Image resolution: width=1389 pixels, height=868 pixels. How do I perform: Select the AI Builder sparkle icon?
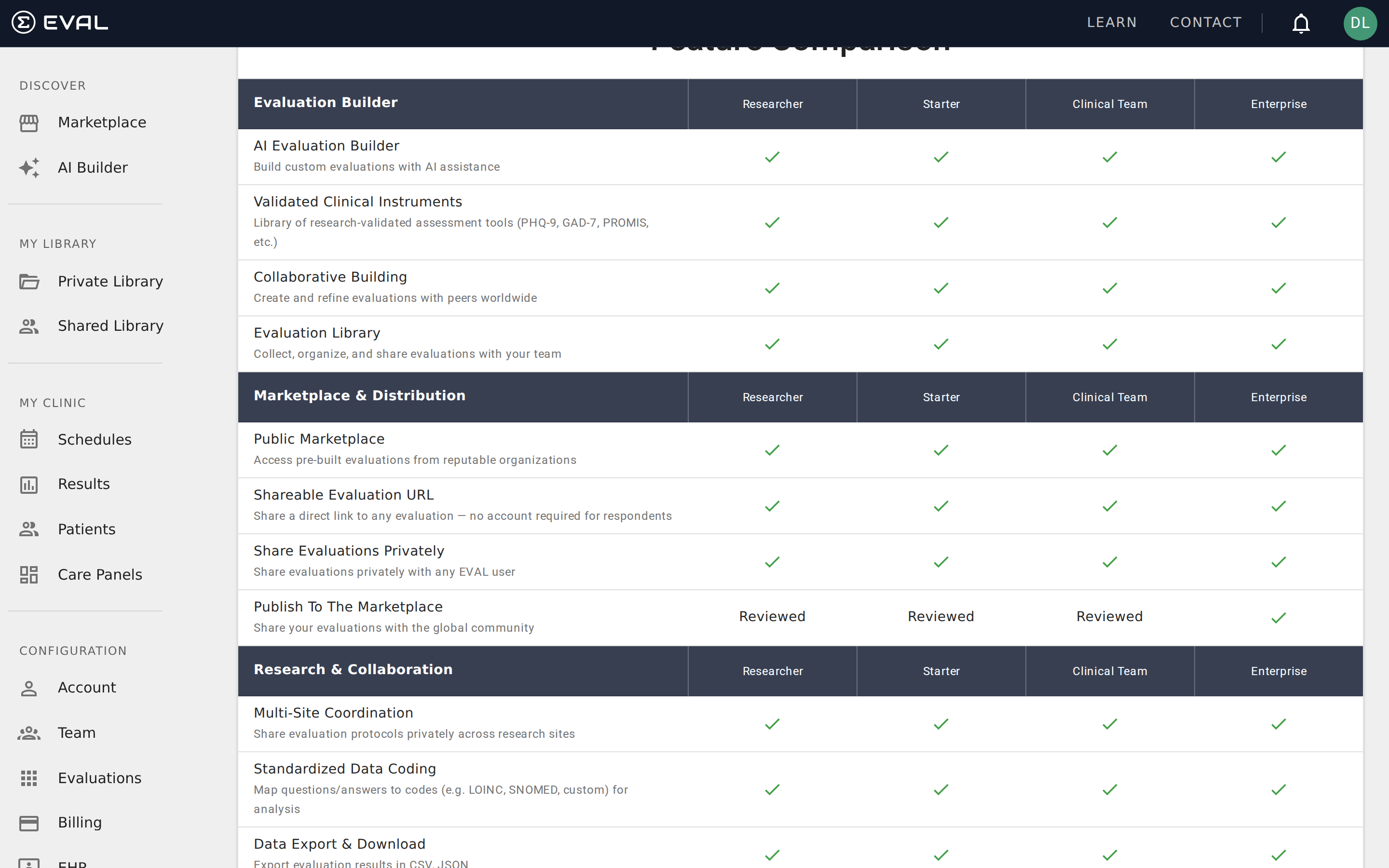coord(29,168)
